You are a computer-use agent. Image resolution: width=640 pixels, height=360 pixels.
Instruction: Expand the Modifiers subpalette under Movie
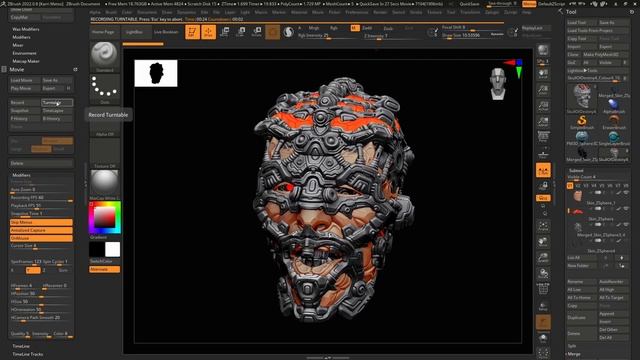[x=21, y=175]
